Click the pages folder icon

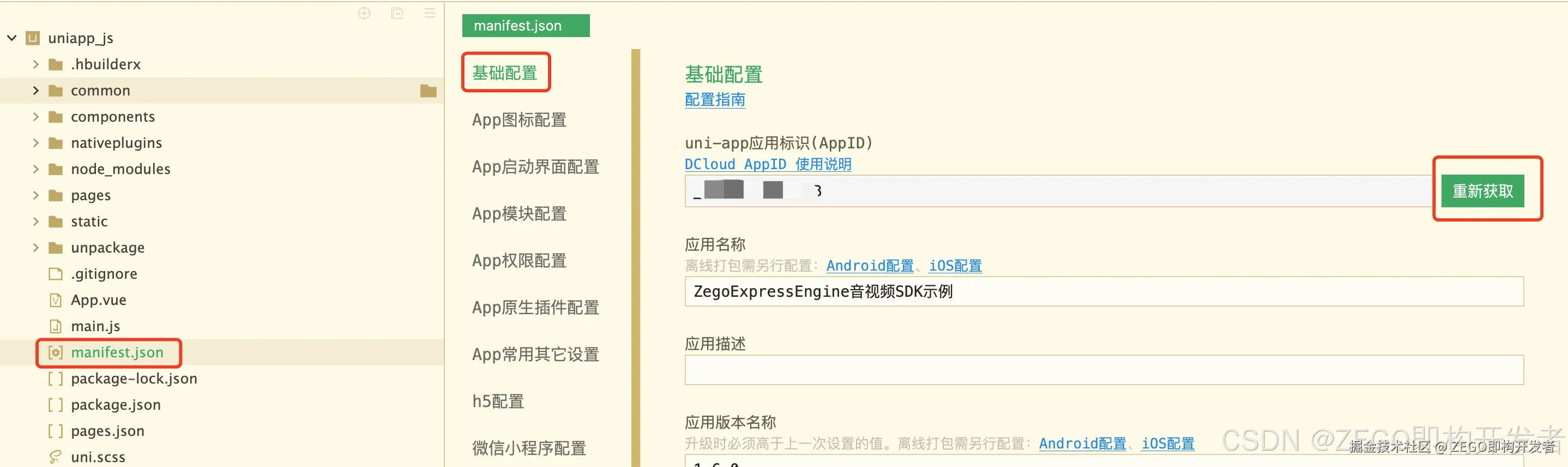(56, 195)
